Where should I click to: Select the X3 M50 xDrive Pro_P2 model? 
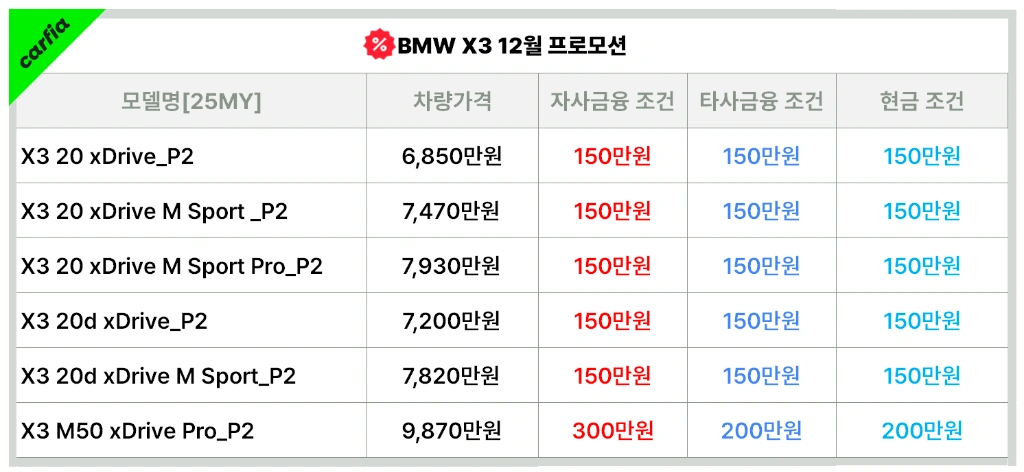[137, 431]
